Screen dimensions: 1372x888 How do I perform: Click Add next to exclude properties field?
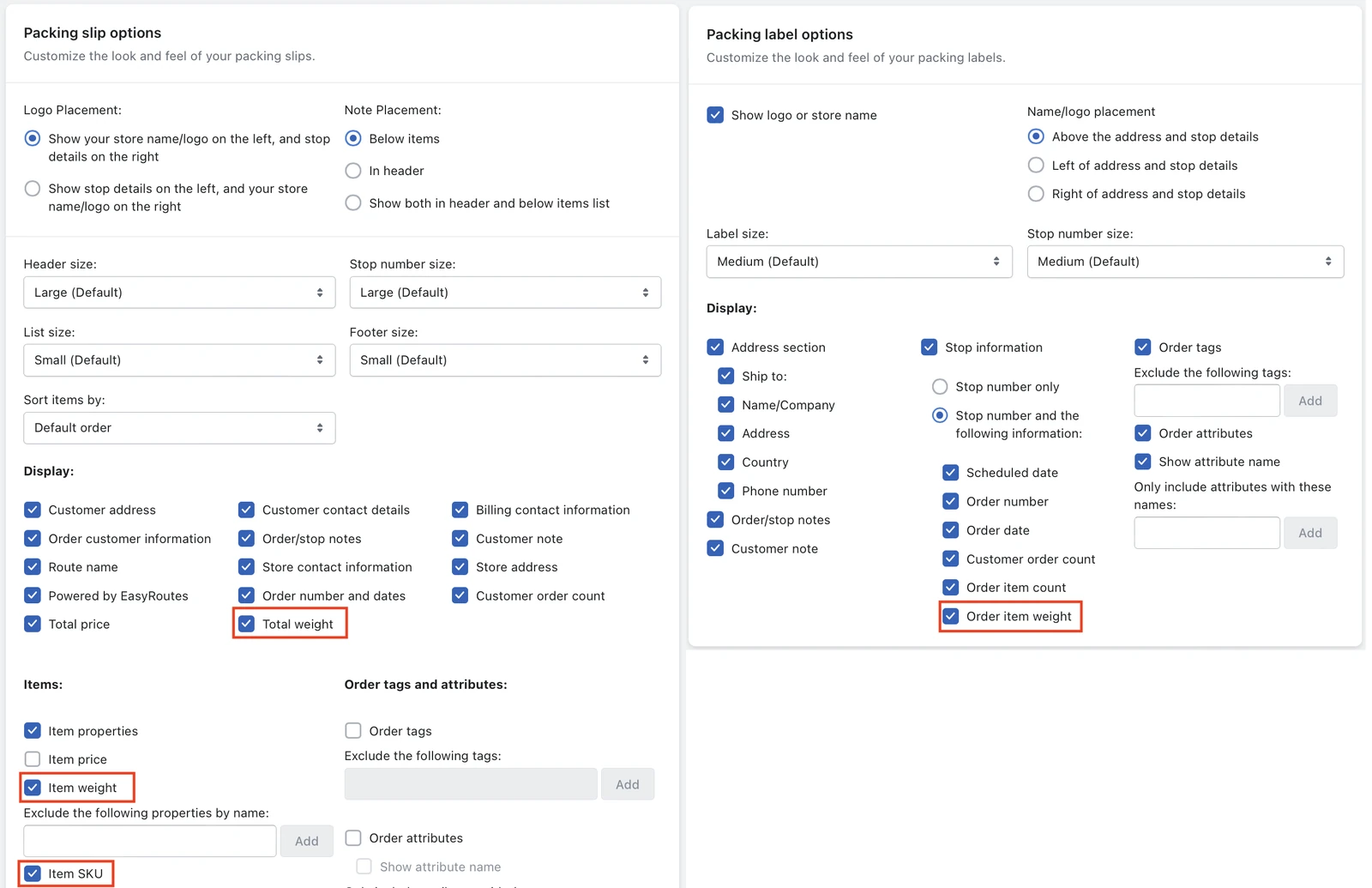(x=307, y=842)
